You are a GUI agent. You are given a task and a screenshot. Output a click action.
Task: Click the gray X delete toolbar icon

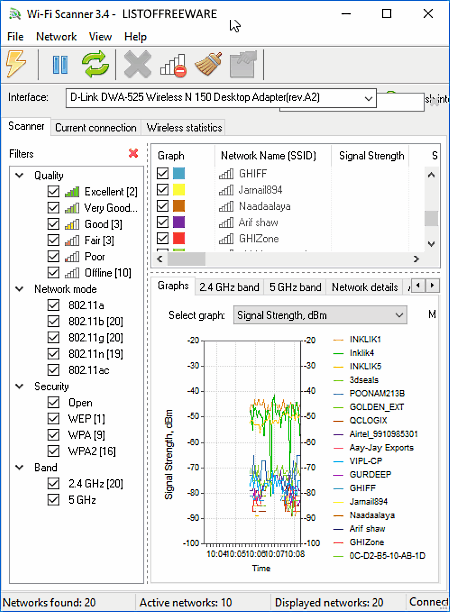point(137,64)
